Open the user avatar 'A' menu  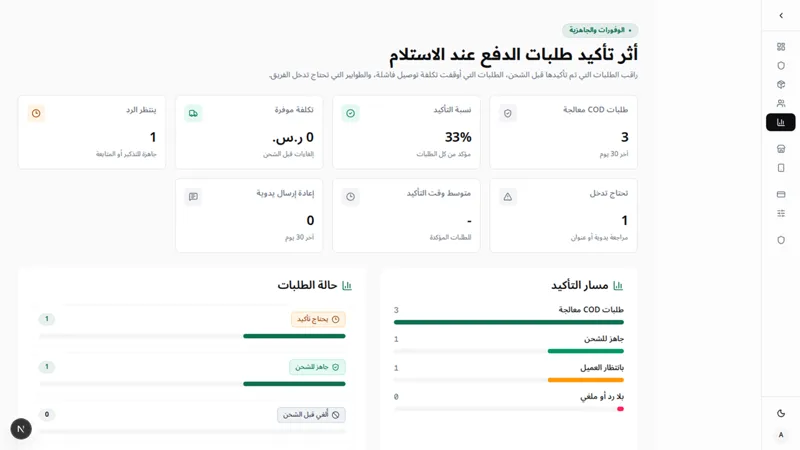(781, 435)
